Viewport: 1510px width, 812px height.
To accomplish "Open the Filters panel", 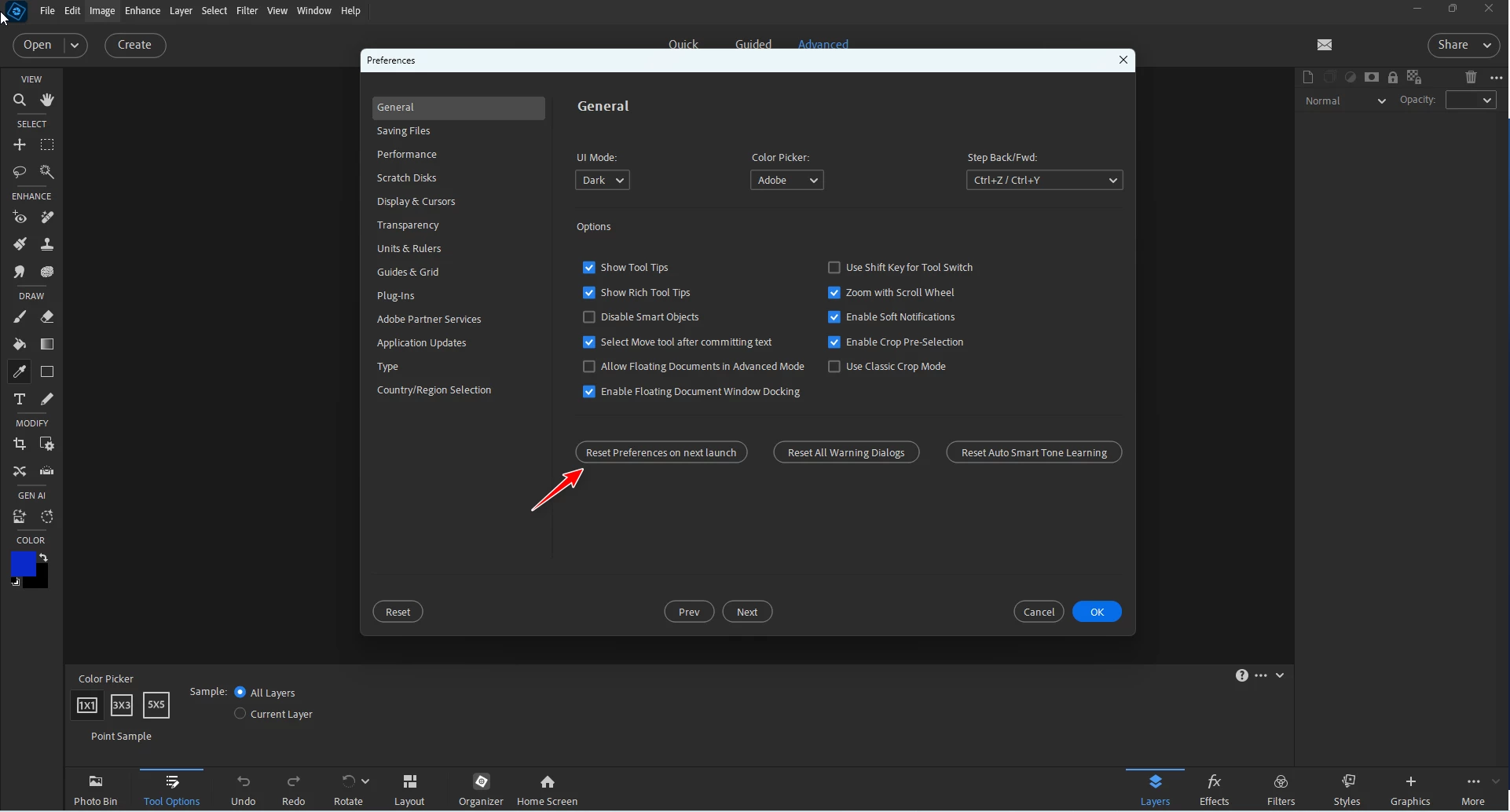I will click(1281, 790).
